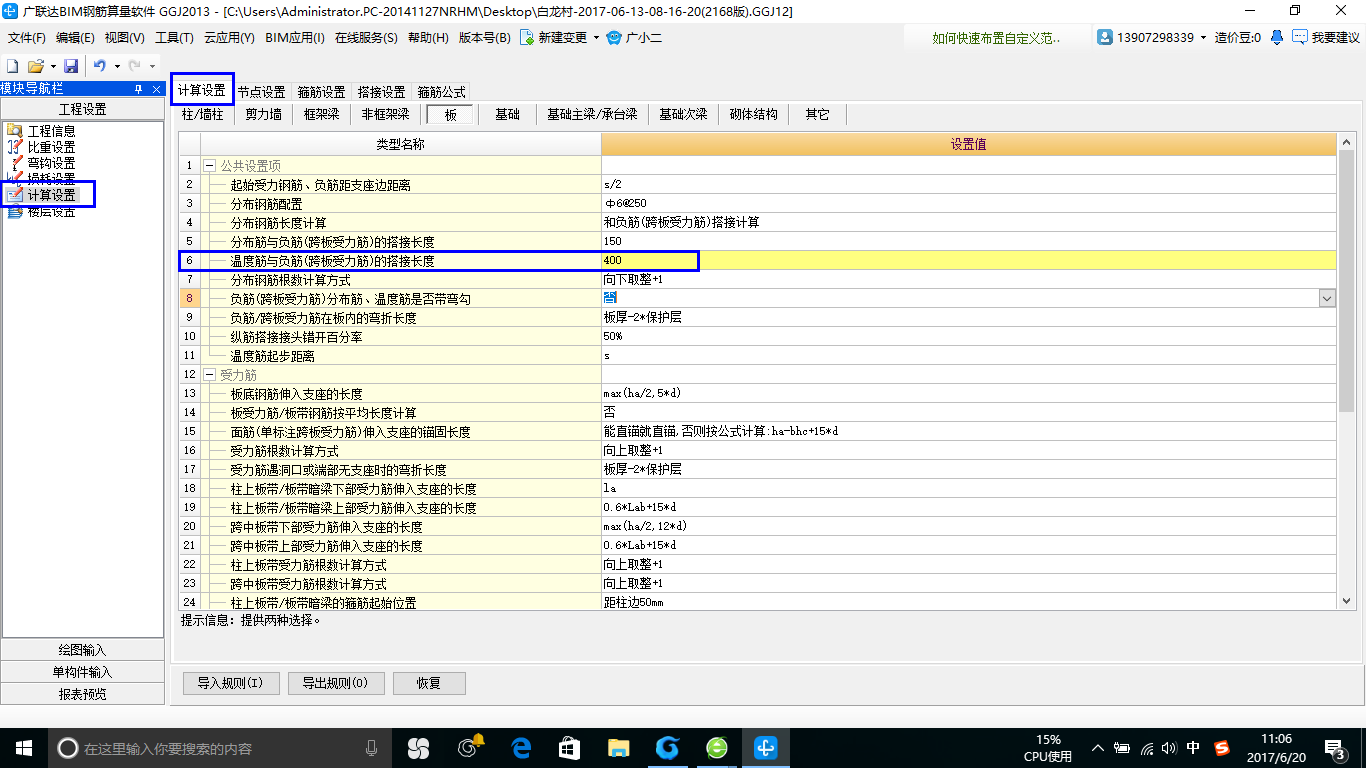Collapse the 受力筋 group
This screenshot has height=768, width=1366.
pos(209,374)
